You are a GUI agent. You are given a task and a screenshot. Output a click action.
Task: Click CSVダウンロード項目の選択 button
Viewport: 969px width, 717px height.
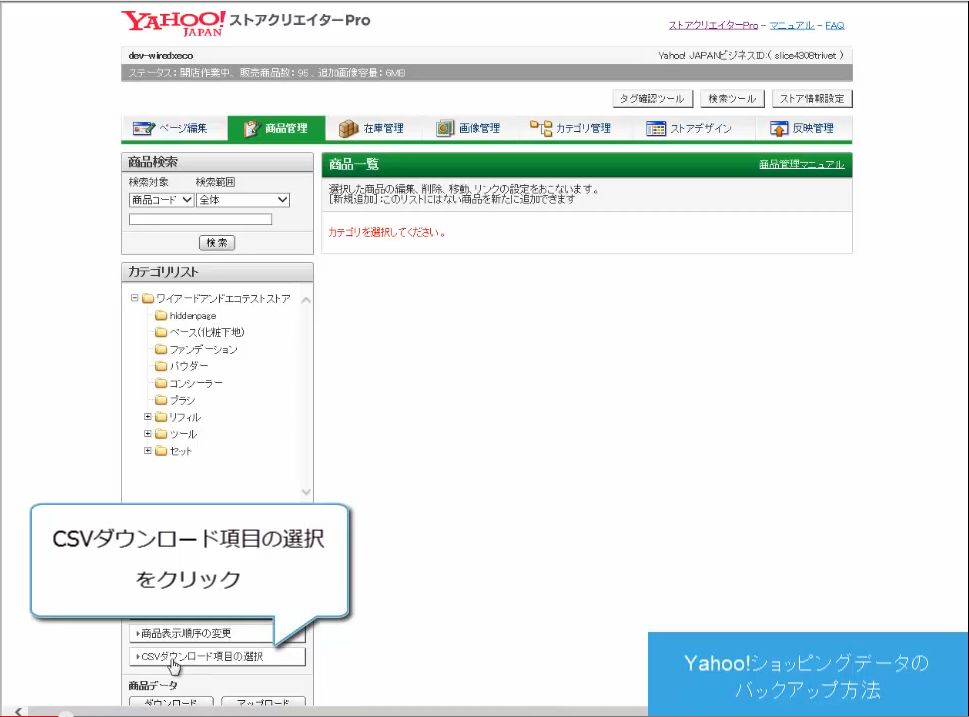pyautogui.click(x=217, y=656)
